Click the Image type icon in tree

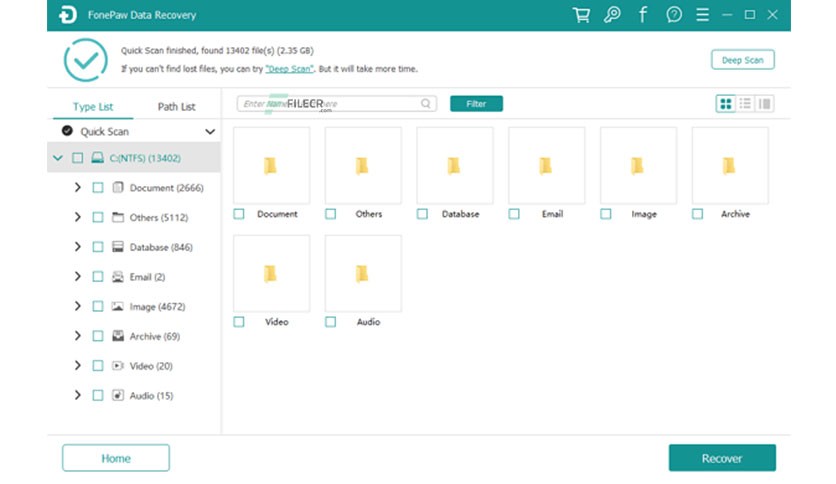pos(118,306)
